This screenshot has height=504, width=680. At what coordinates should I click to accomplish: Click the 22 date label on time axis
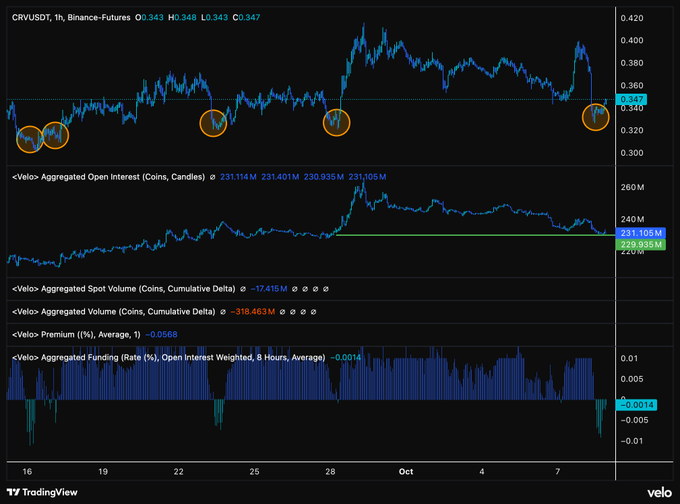coord(179,471)
